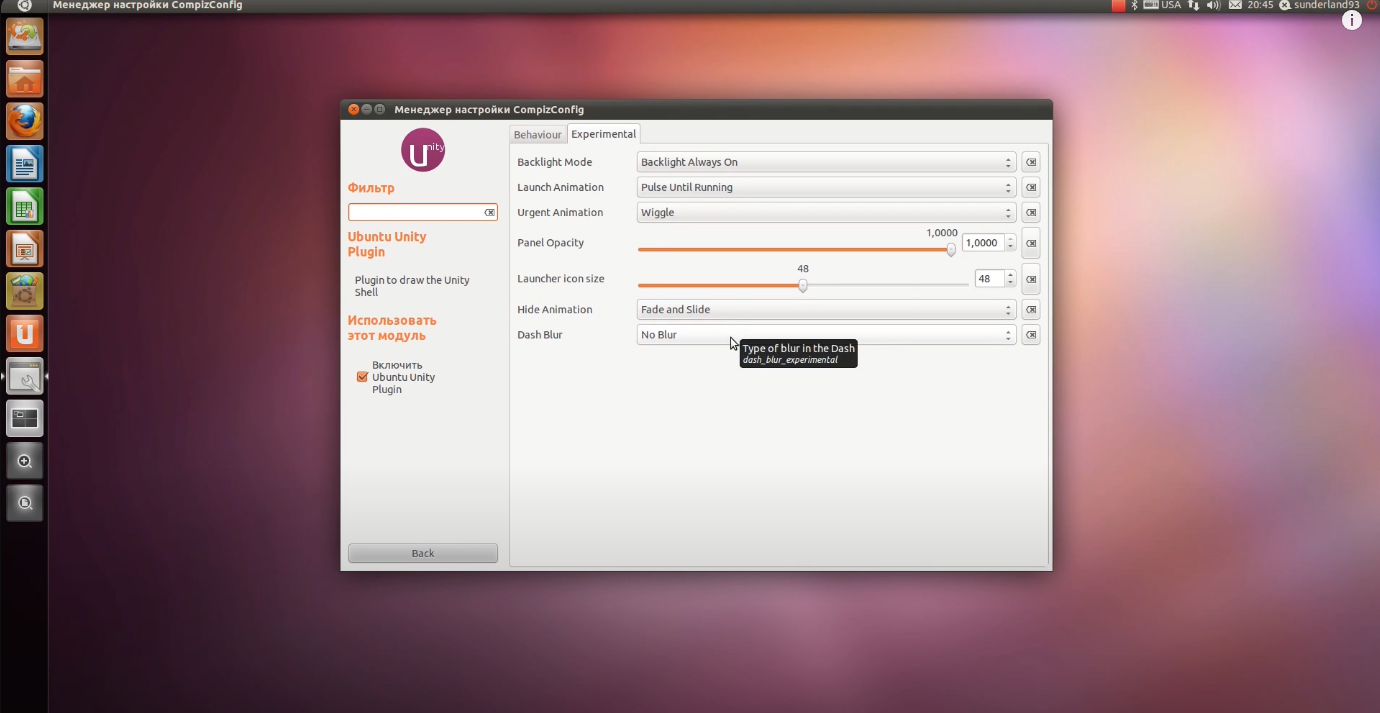Increase Panel Opacity with the spin up arrow
The height and width of the screenshot is (713, 1380).
tap(1010, 239)
